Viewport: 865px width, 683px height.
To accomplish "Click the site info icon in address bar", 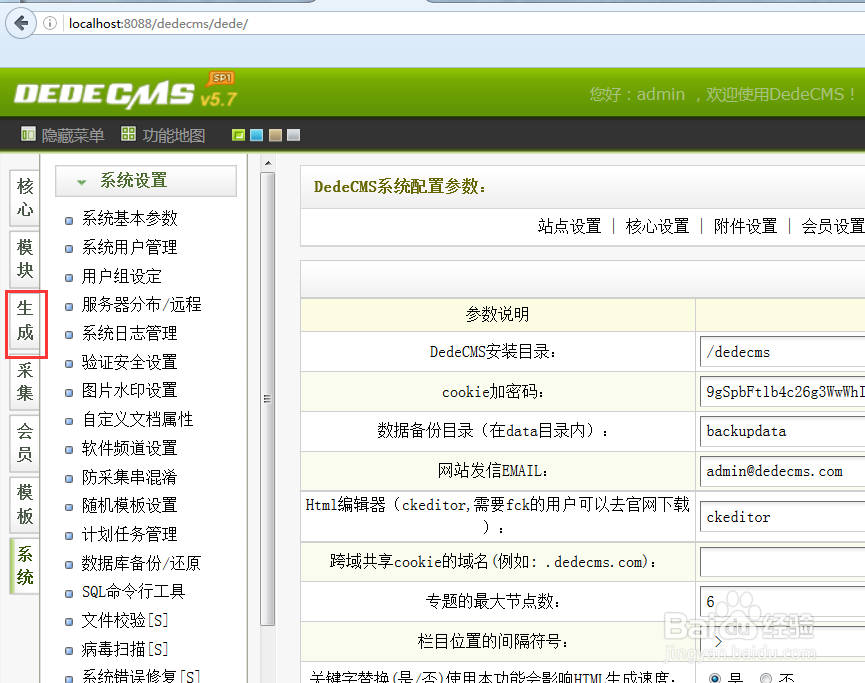I will click(x=50, y=23).
